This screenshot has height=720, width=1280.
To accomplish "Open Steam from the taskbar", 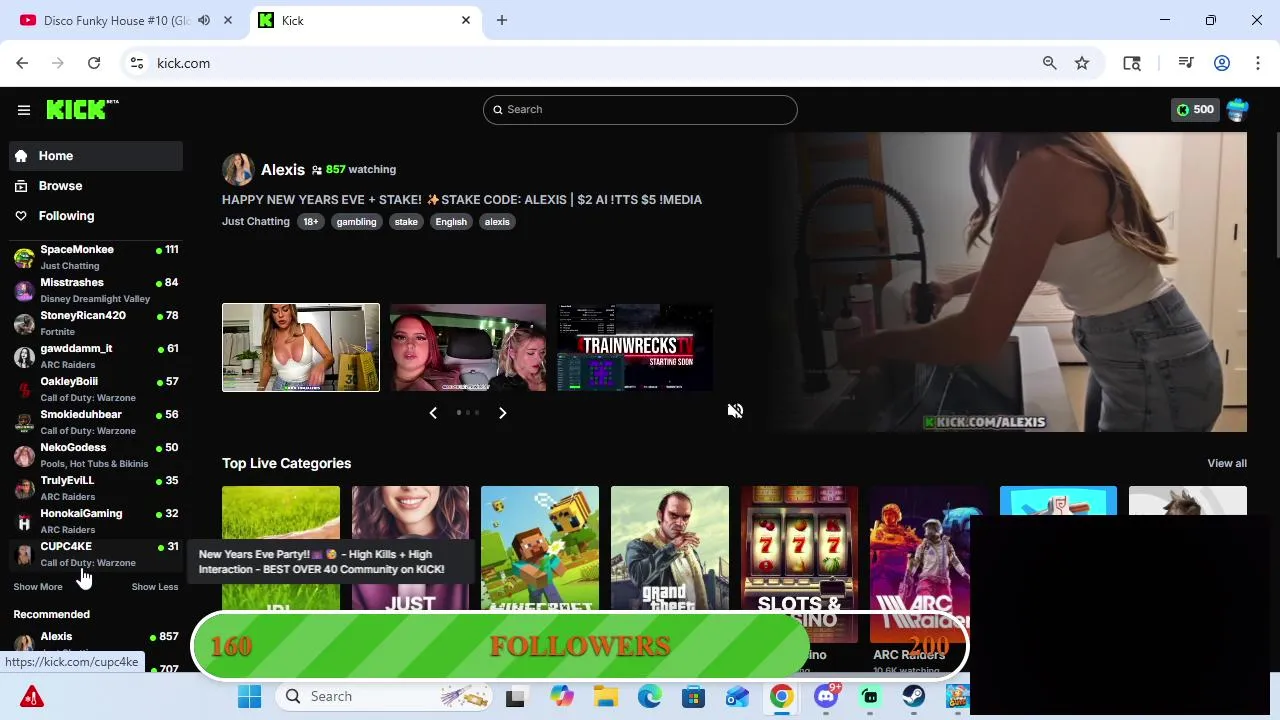I will (914, 697).
